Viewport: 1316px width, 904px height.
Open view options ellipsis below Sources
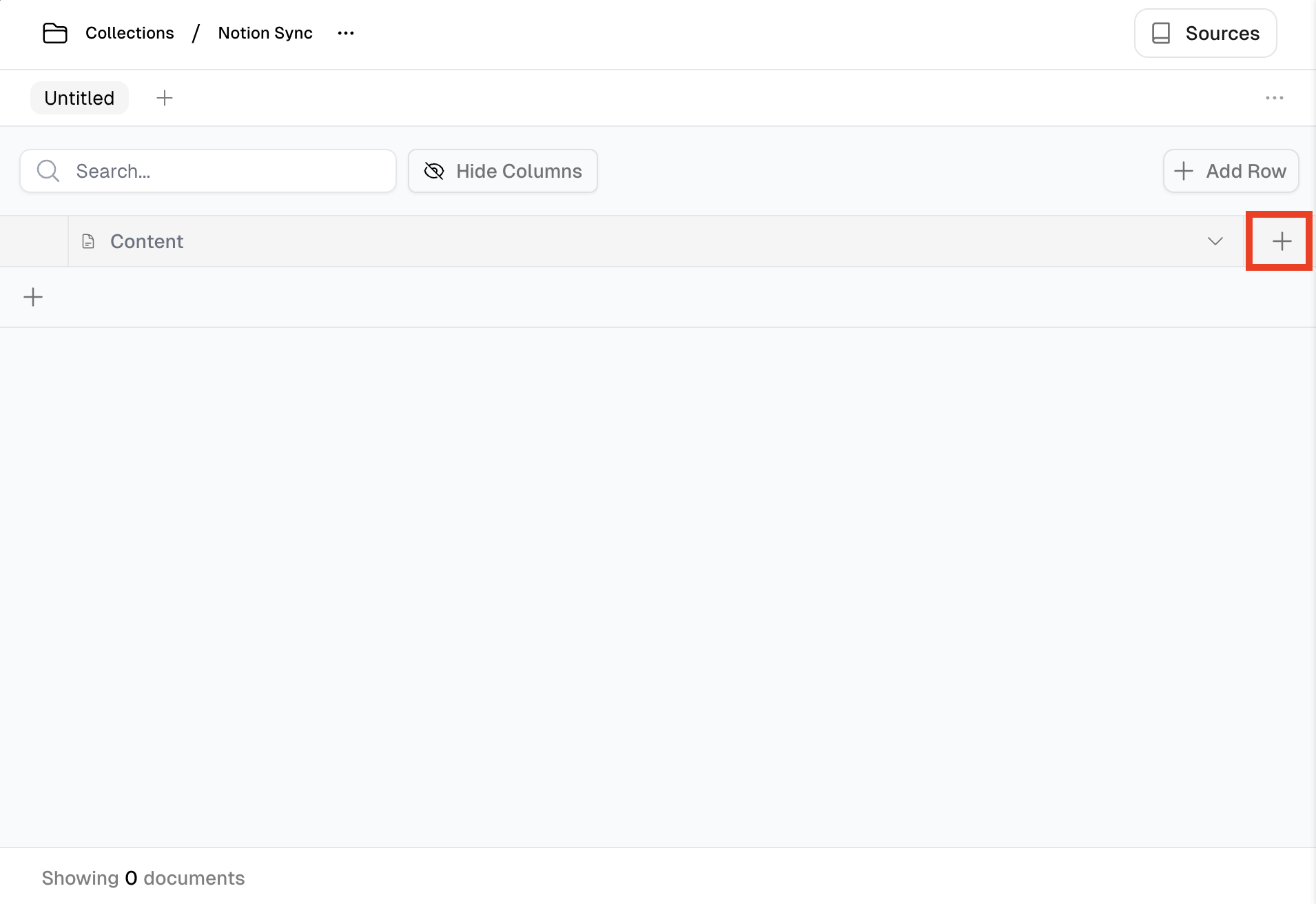click(x=1274, y=98)
